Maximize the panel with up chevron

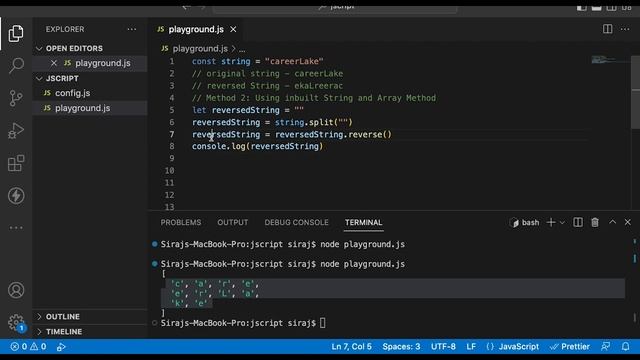[x=612, y=222]
